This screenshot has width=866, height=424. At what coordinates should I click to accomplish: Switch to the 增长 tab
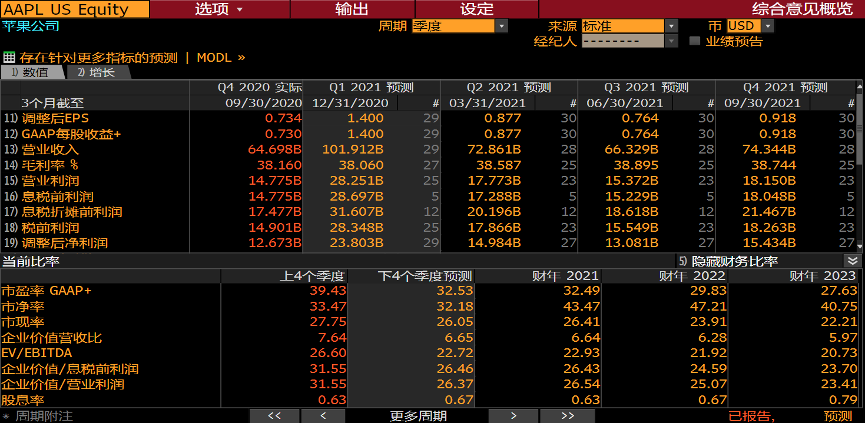tap(97, 72)
